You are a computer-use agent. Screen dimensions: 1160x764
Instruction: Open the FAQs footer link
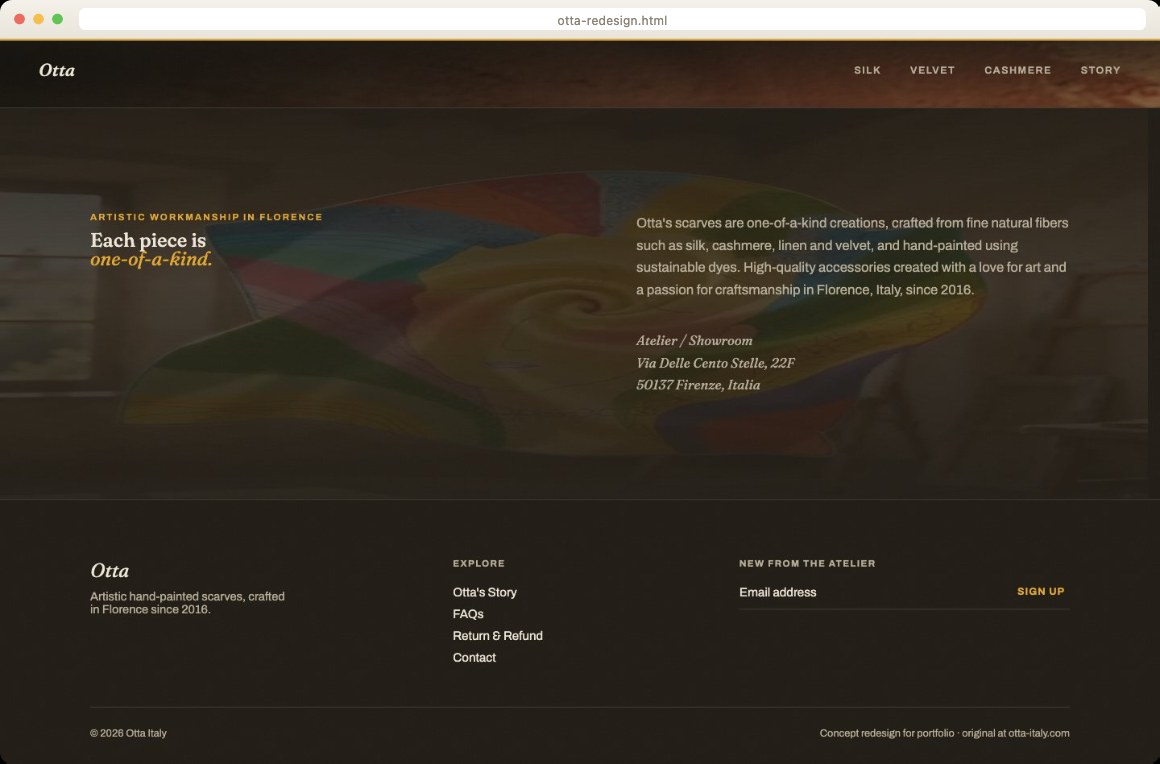coord(468,614)
